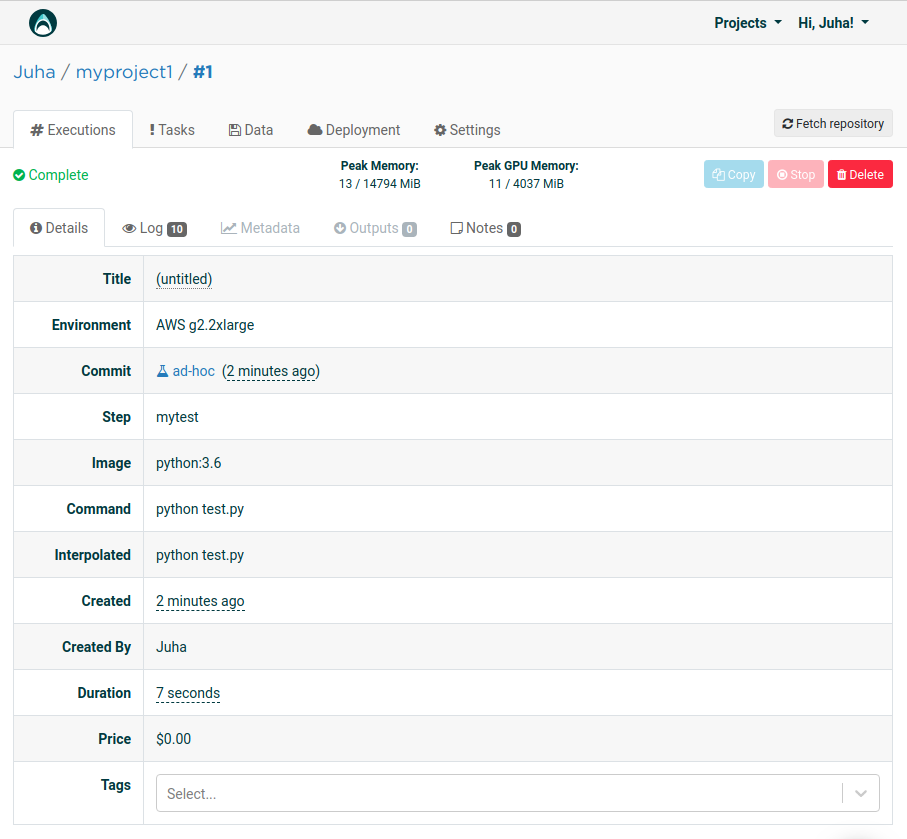Open the Metadata sub-tab
907x839 pixels.
260,228
